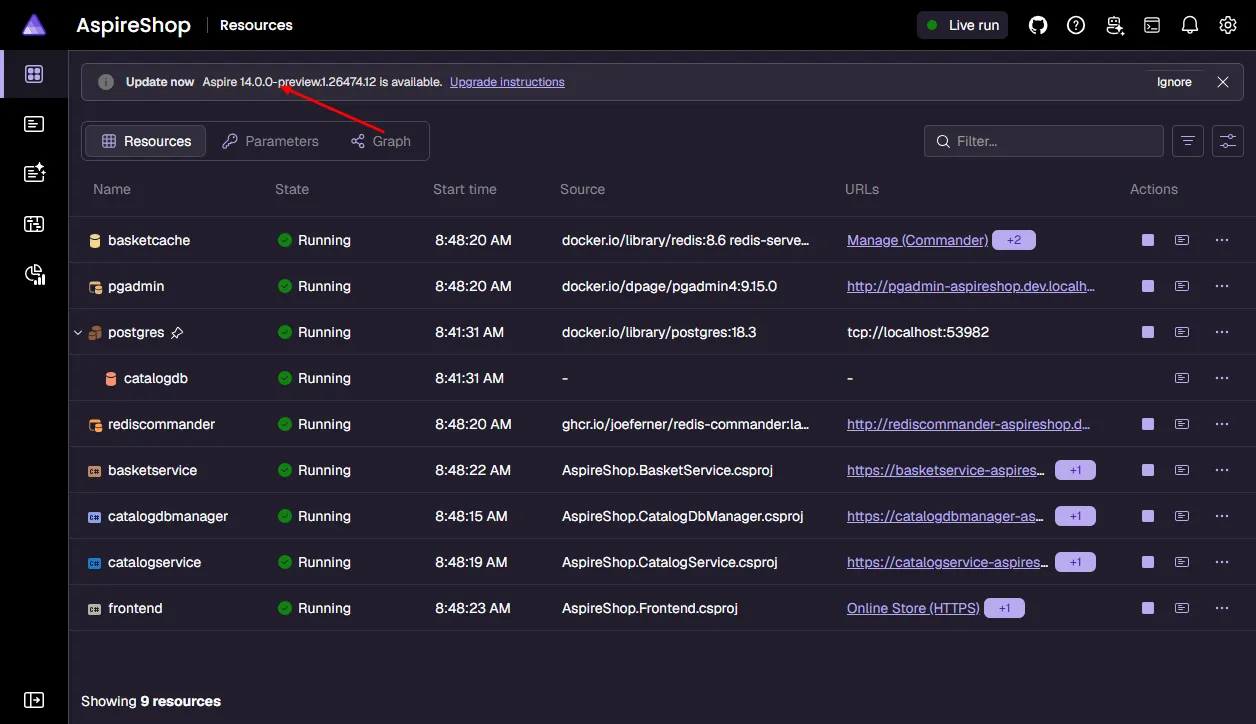1256x724 pixels.
Task: Open Traces page from sidebar
Action: pos(34,224)
